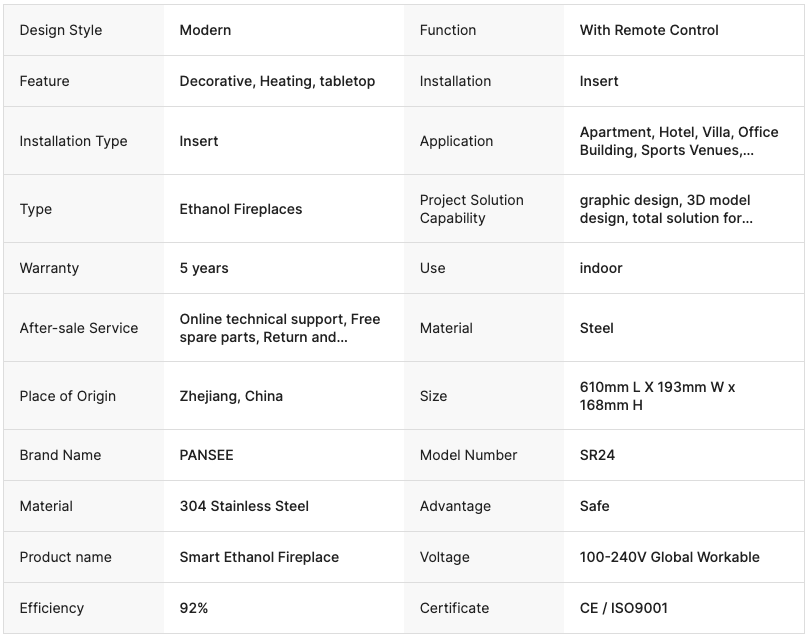Select the "Modern" design style value
This screenshot has width=809, height=638.
pyautogui.click(x=205, y=30)
